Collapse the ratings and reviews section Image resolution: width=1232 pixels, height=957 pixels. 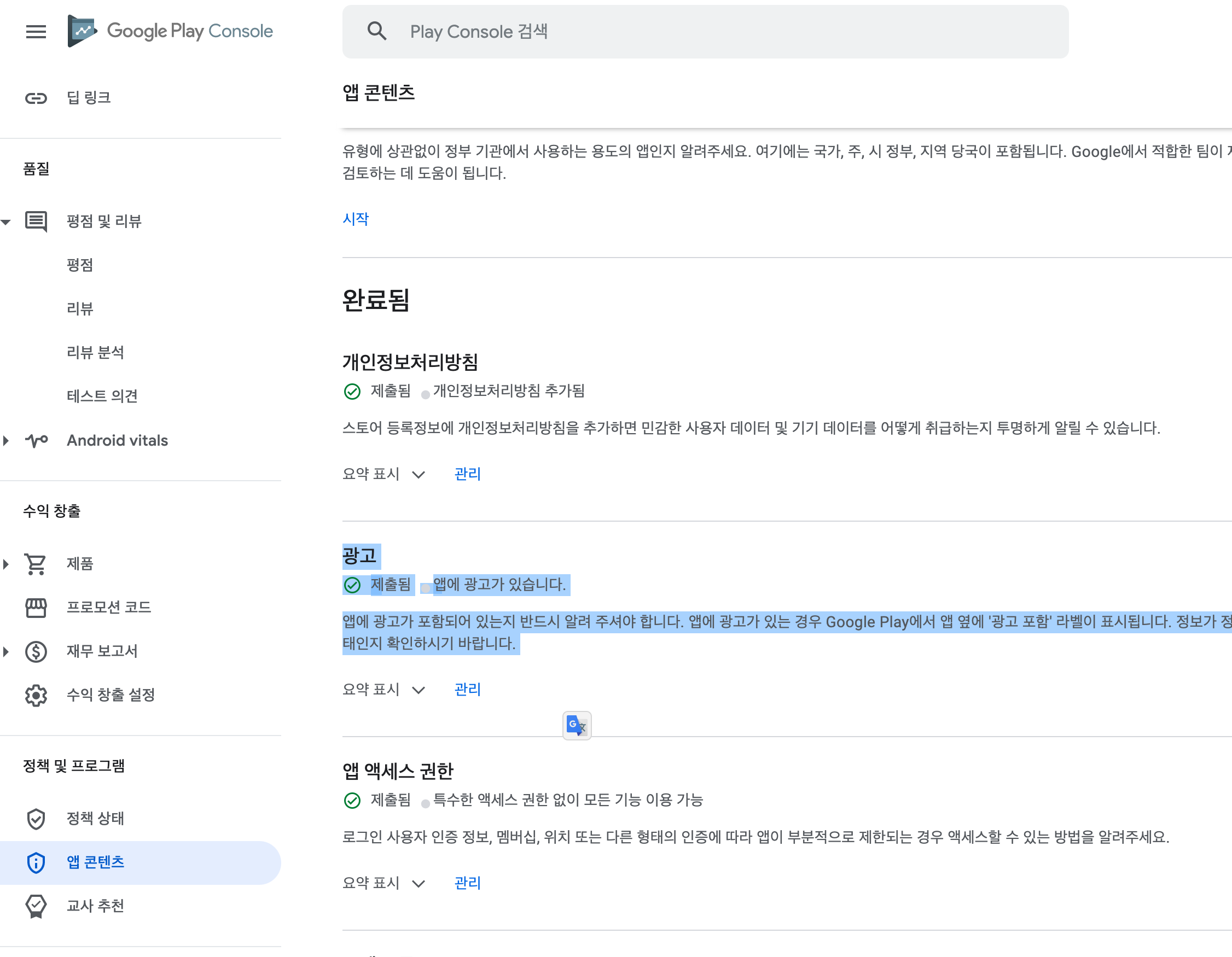(6, 221)
